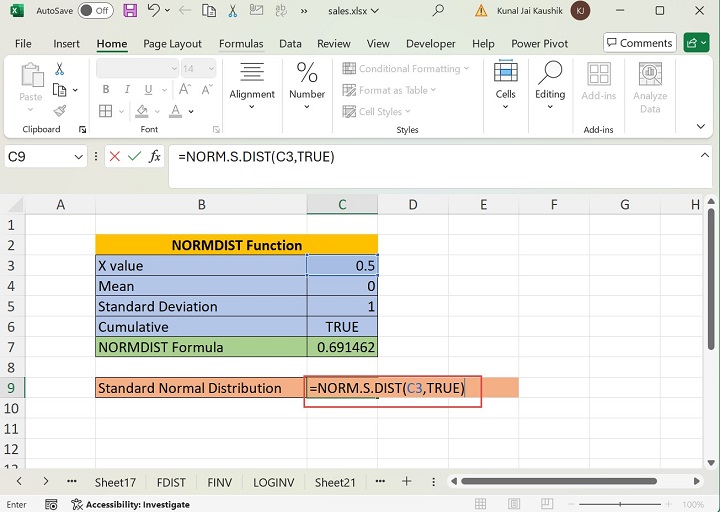Click the Undo arrow icon
This screenshot has width=720, height=512.
point(154,11)
